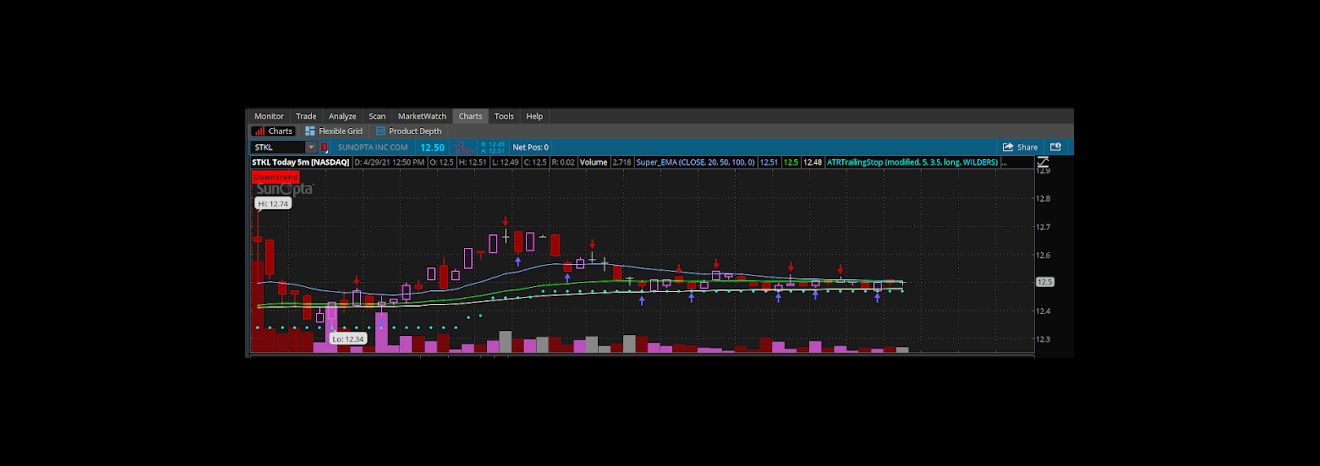Open the Monitor tab

pos(268,116)
